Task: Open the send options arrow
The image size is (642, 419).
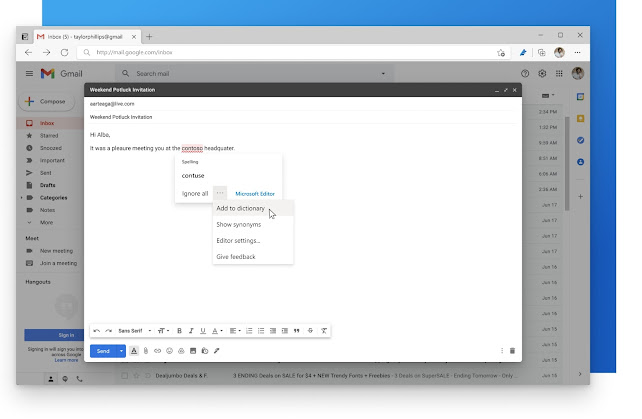Action: point(121,351)
